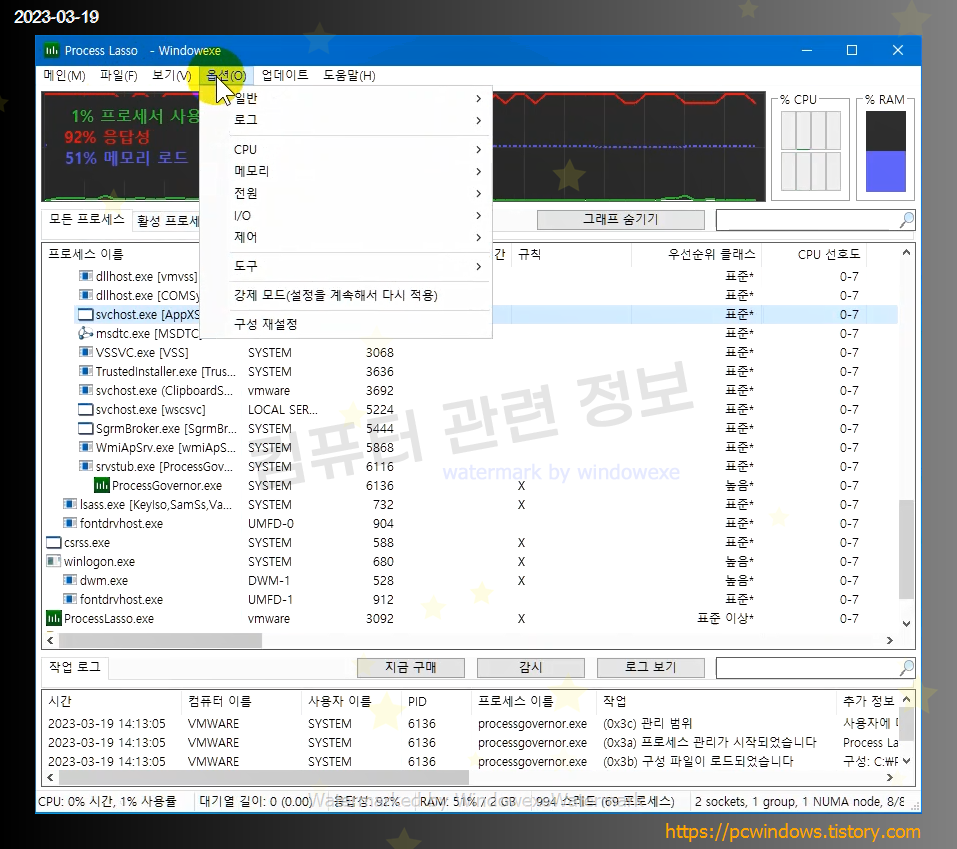Screen dimensions: 957x849
Task: Switch to 모든 프로세스 tab
Action: click(x=87, y=219)
